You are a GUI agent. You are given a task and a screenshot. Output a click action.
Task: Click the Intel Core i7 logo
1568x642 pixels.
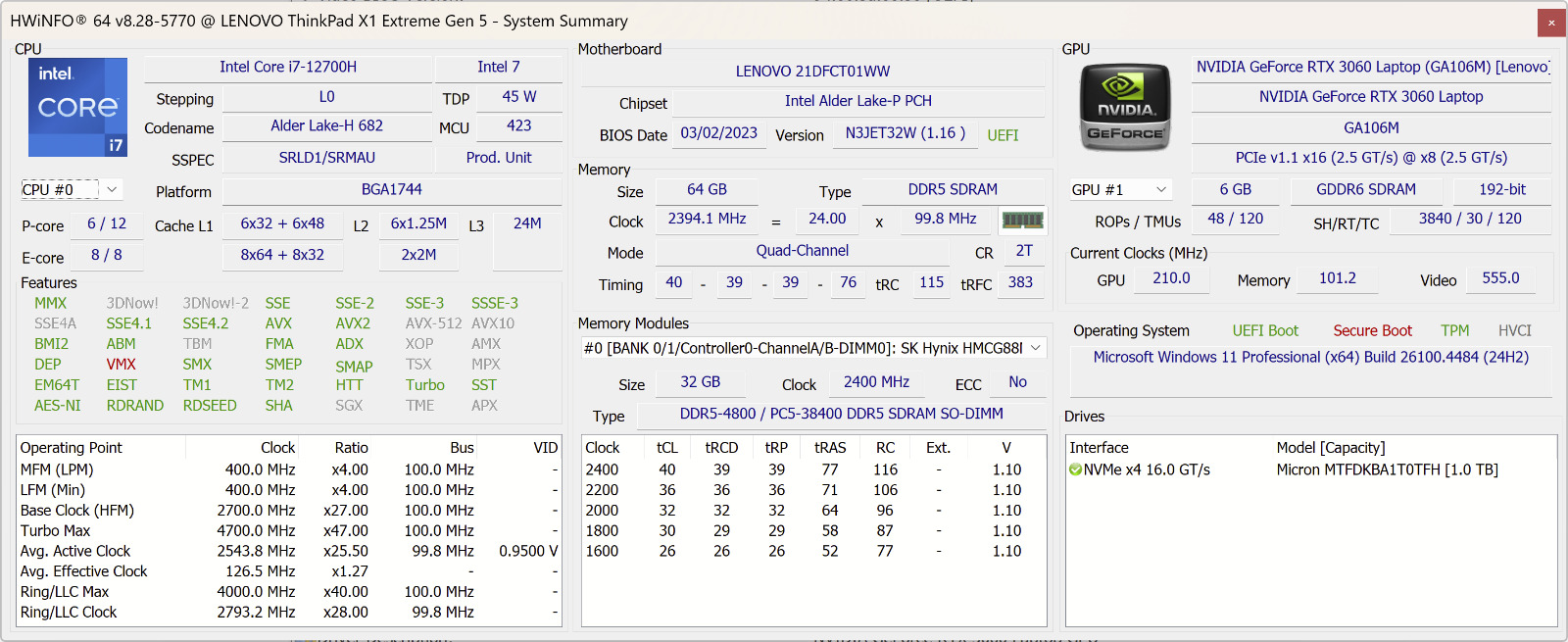[x=78, y=107]
